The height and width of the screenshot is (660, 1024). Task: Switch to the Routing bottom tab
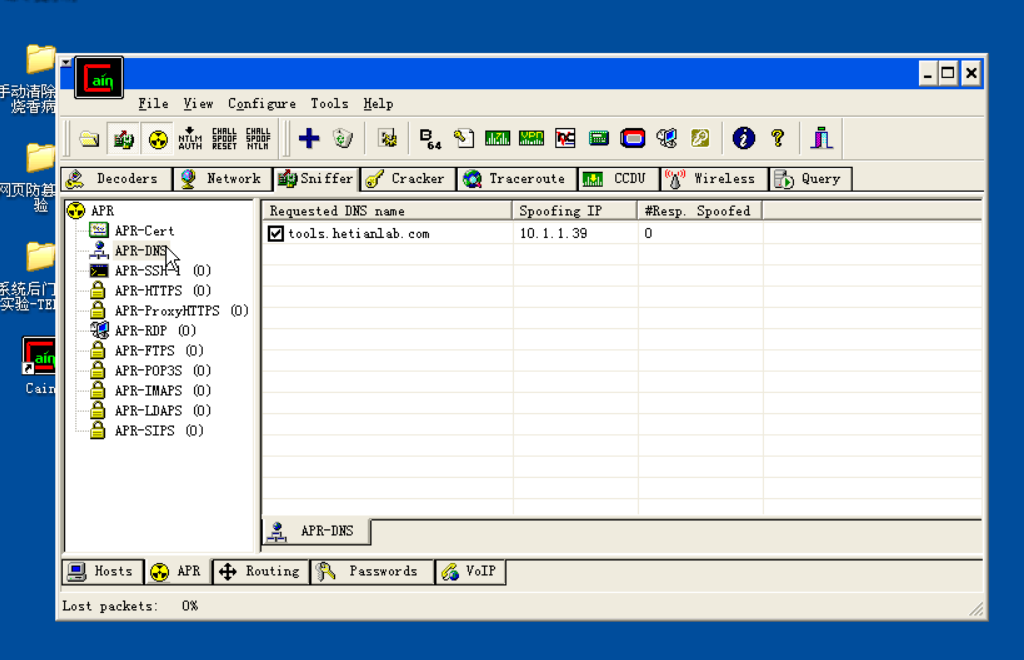(x=261, y=571)
